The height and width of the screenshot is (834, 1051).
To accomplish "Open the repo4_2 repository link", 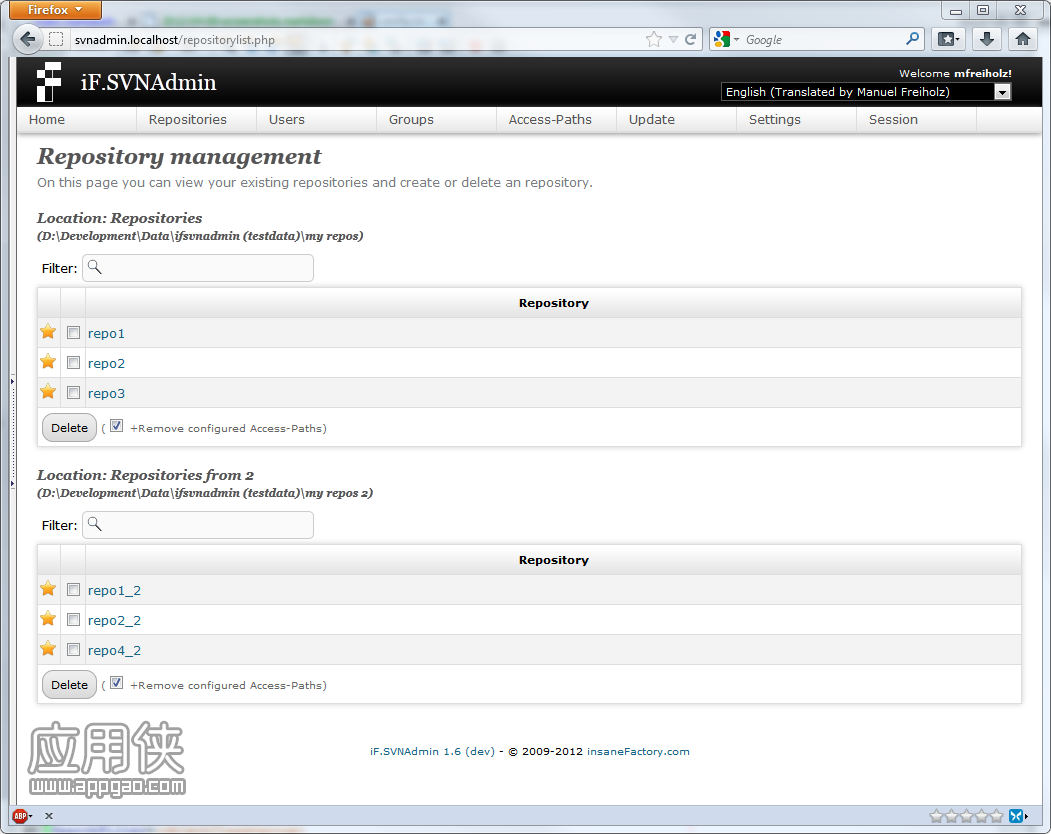I will click(x=114, y=650).
